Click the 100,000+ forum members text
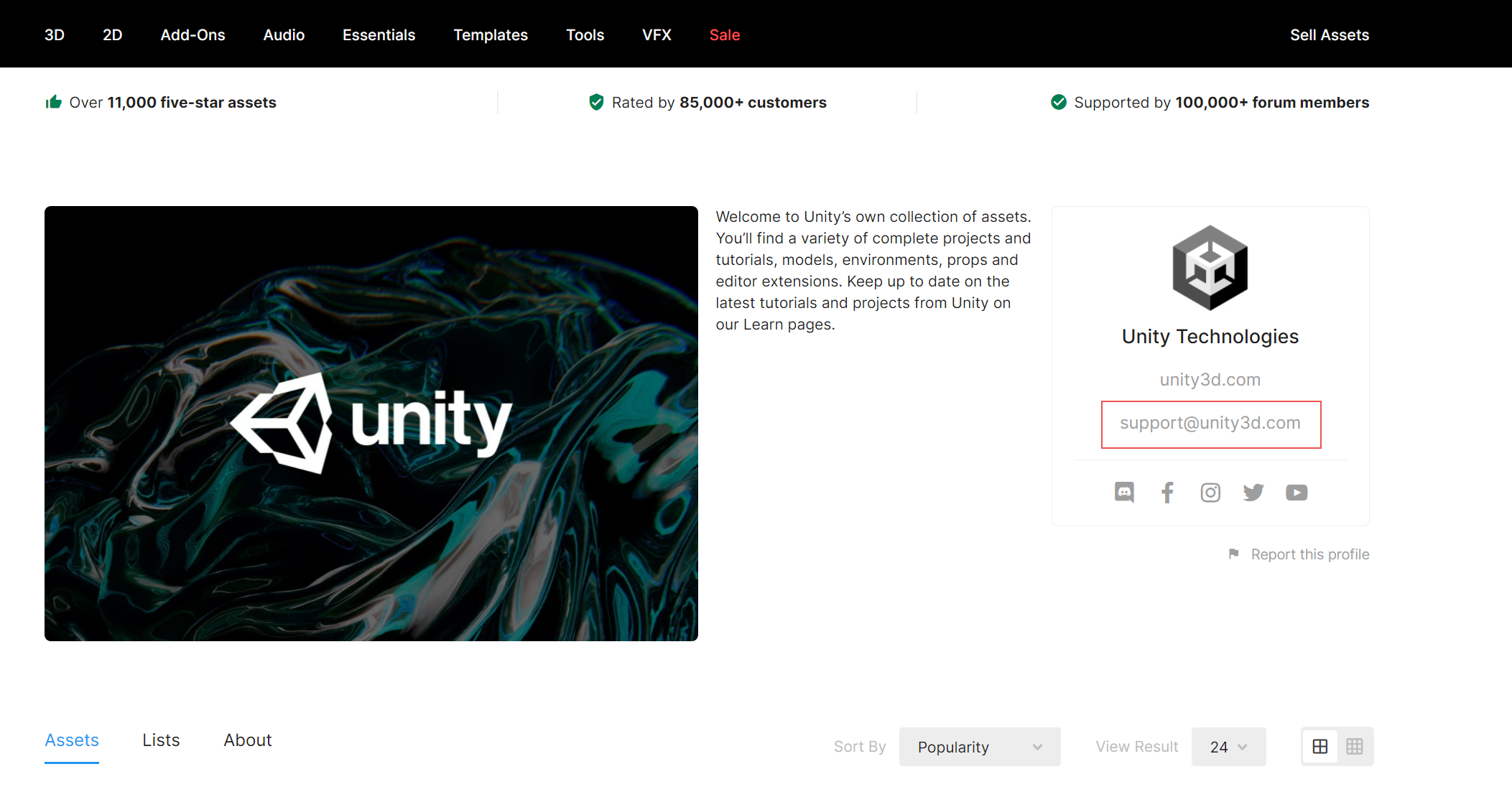 [1272, 102]
